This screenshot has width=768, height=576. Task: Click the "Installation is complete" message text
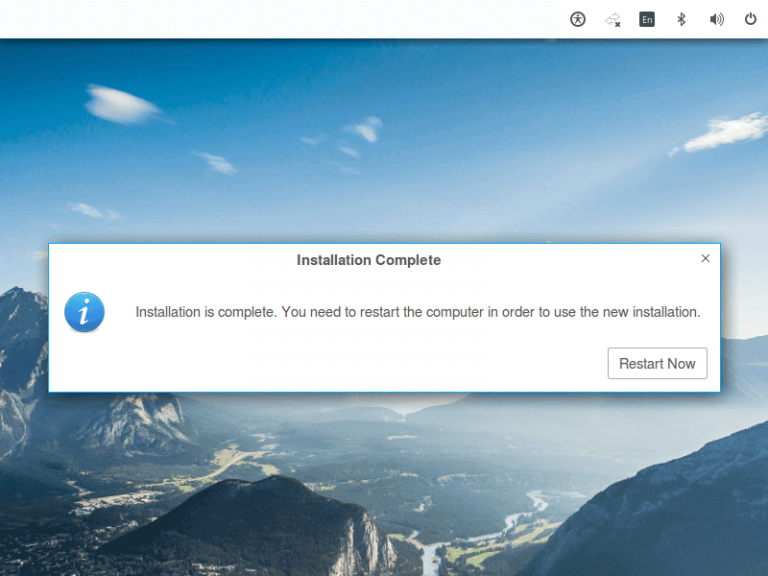[x=418, y=312]
